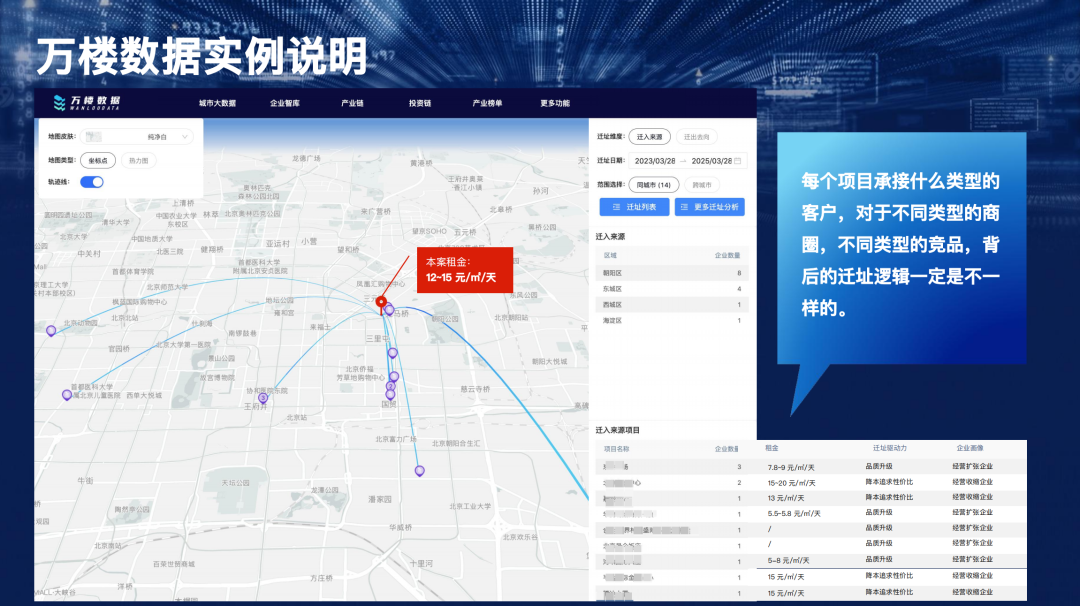This screenshot has height=606, width=1080.
Task: Click the 万楼数据 logo icon
Action: (60, 102)
